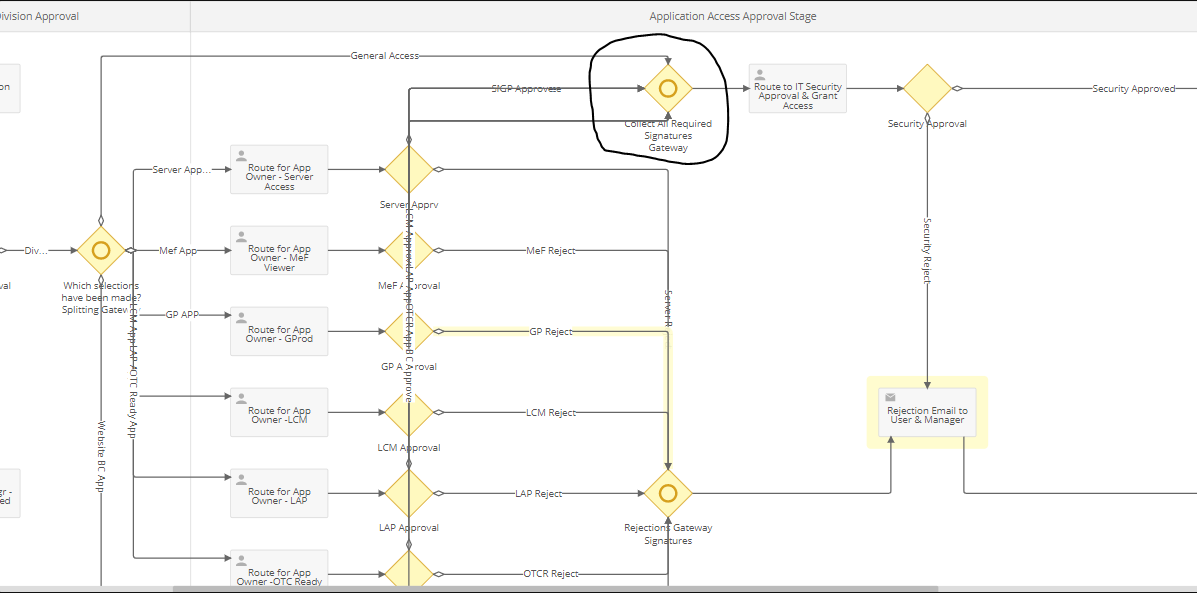Click the LAP Reject flow label
The width and height of the screenshot is (1197, 593).
click(538, 493)
